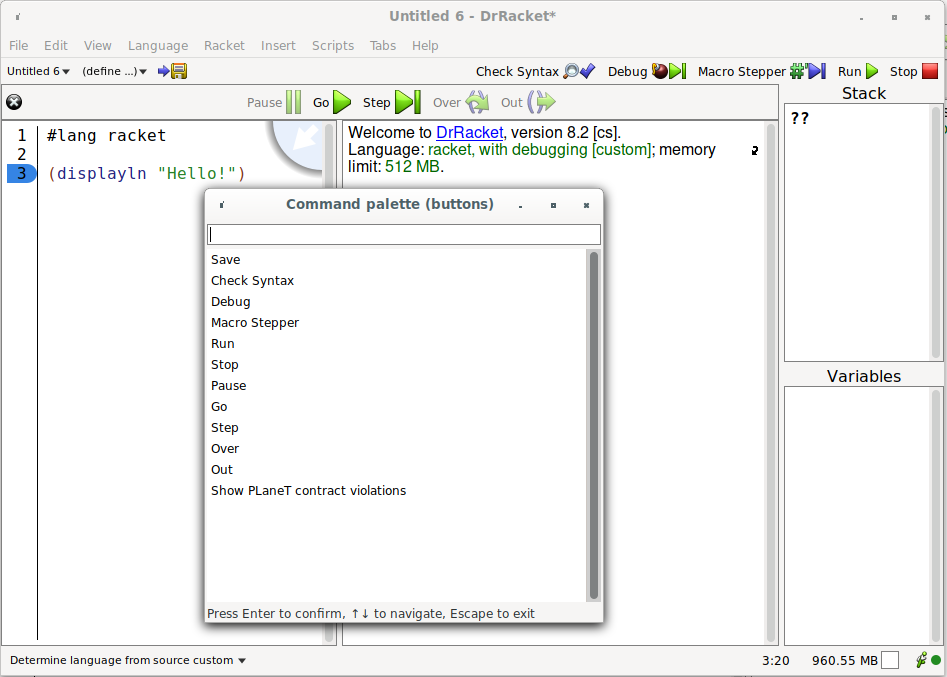Launch the Macro Stepper from the toolbar
The width and height of the screenshot is (947, 677).
click(x=762, y=71)
